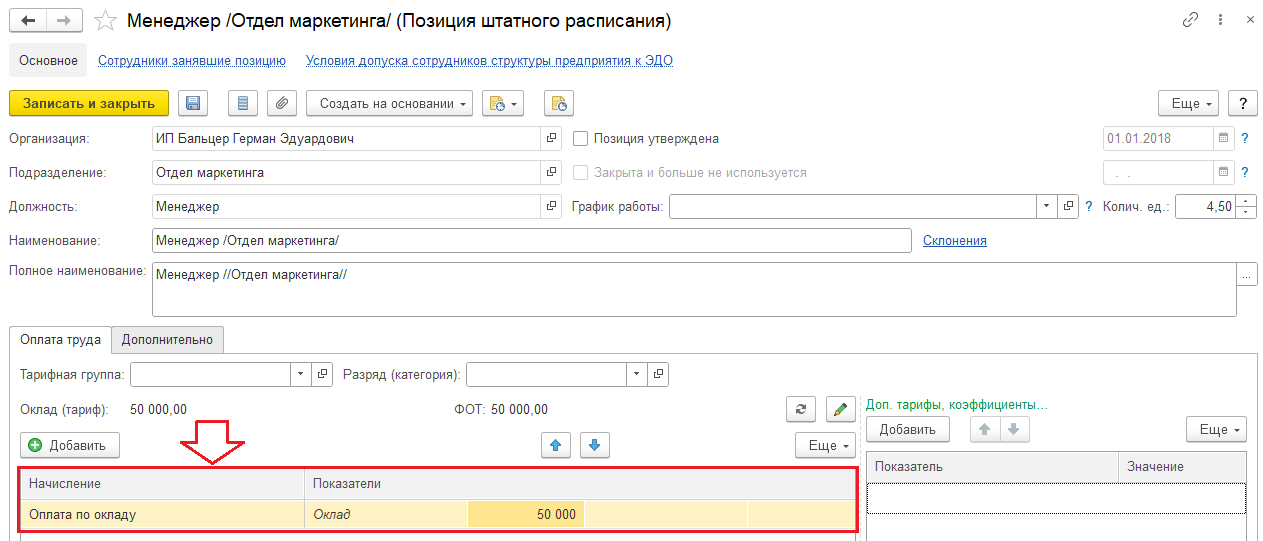Screen dimensions: 1263x541
Task: Open the "График работы" dropdown list
Action: tap(1045, 206)
